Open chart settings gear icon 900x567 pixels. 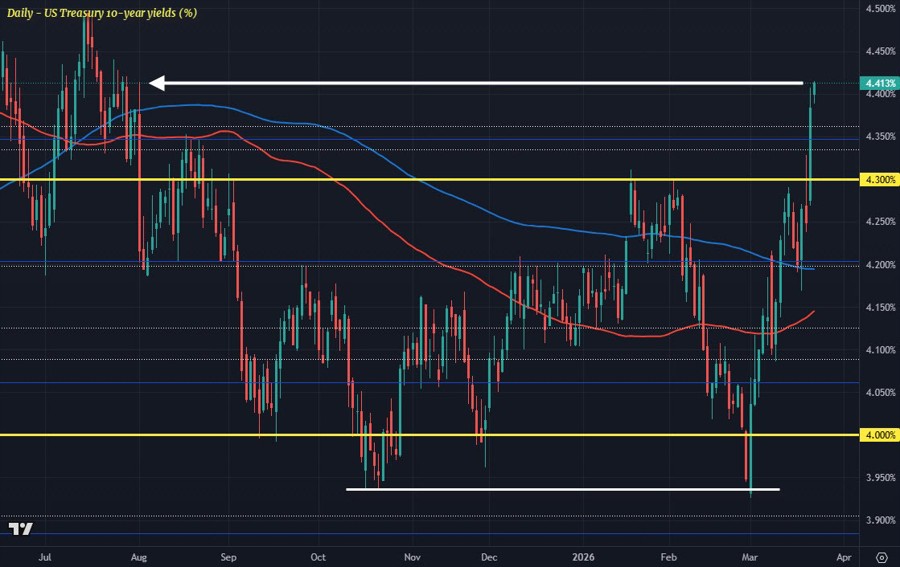pyautogui.click(x=881, y=556)
